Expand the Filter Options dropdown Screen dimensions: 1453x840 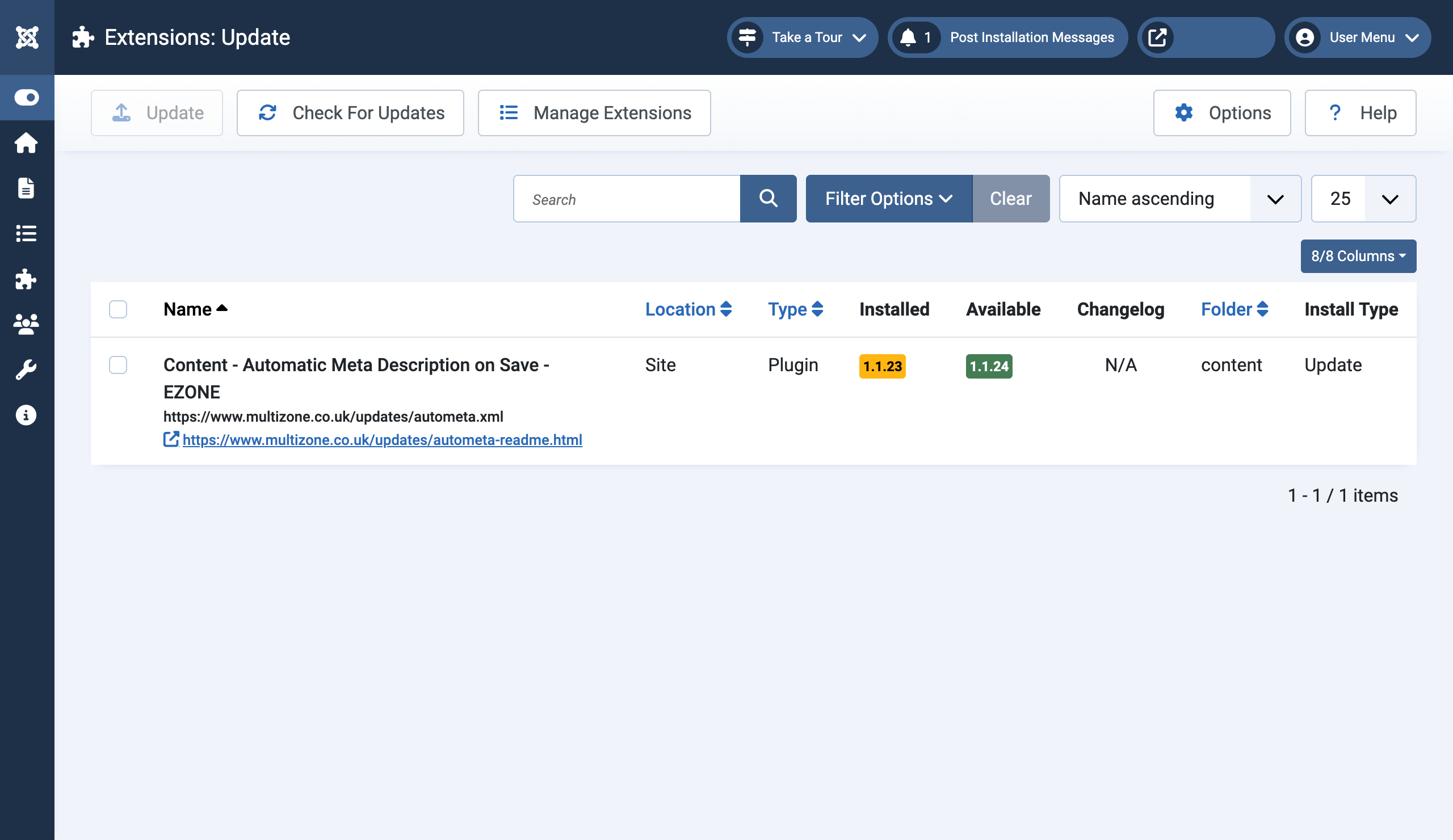click(888, 199)
